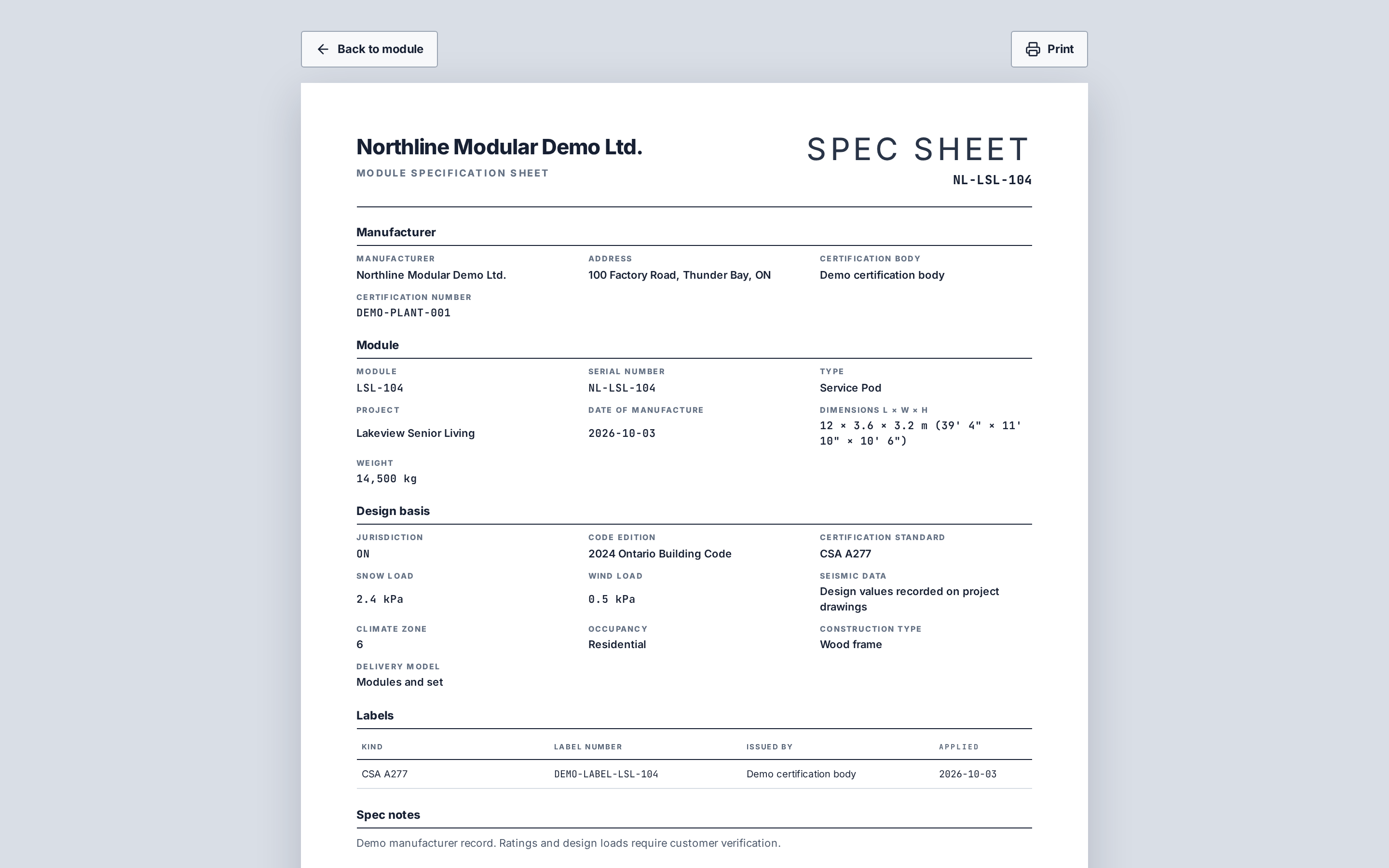Screen dimensions: 1389x868
Task: Click the NL-LSL-104 code under SPEC SHEET
Action: (x=992, y=180)
